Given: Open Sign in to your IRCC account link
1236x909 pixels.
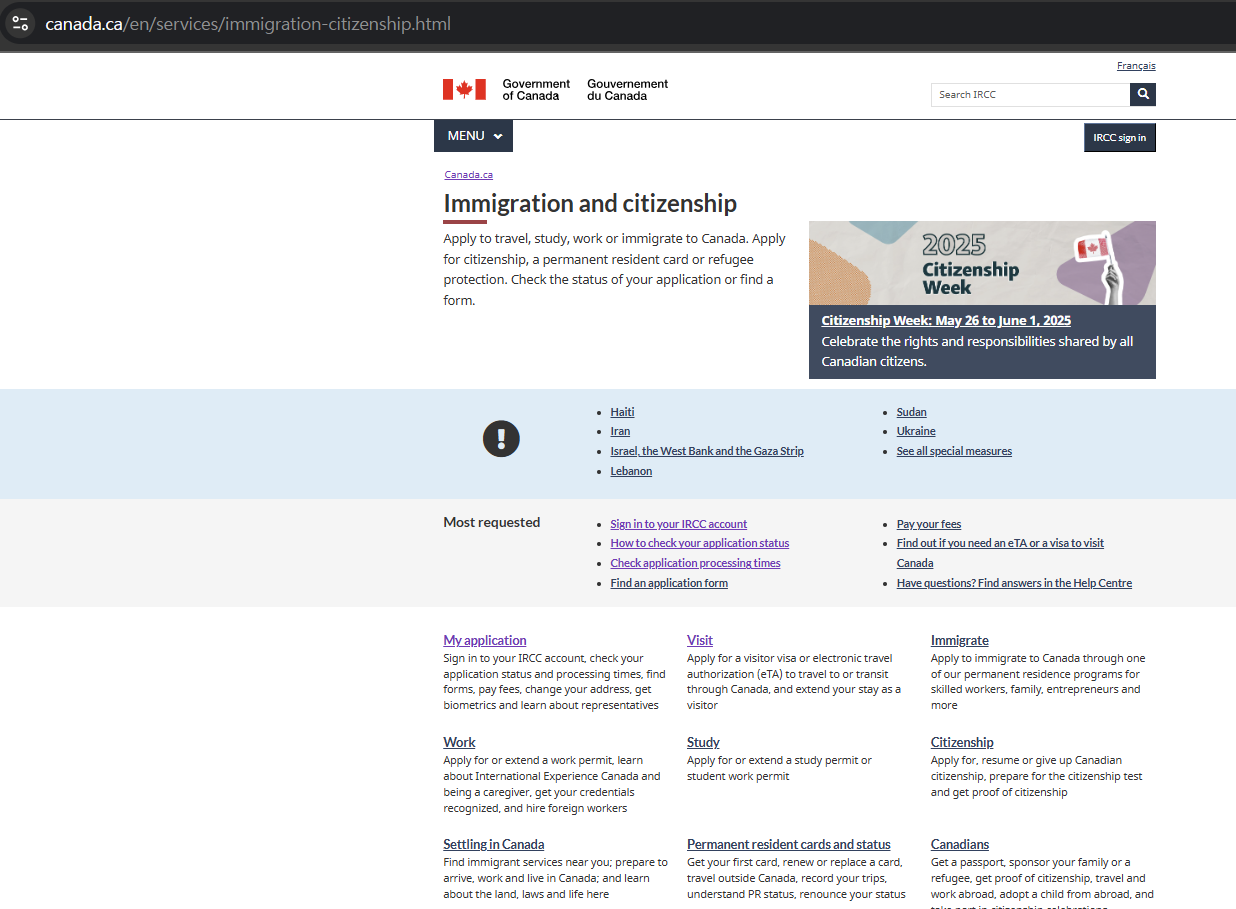Looking at the screenshot, I should click(678, 524).
